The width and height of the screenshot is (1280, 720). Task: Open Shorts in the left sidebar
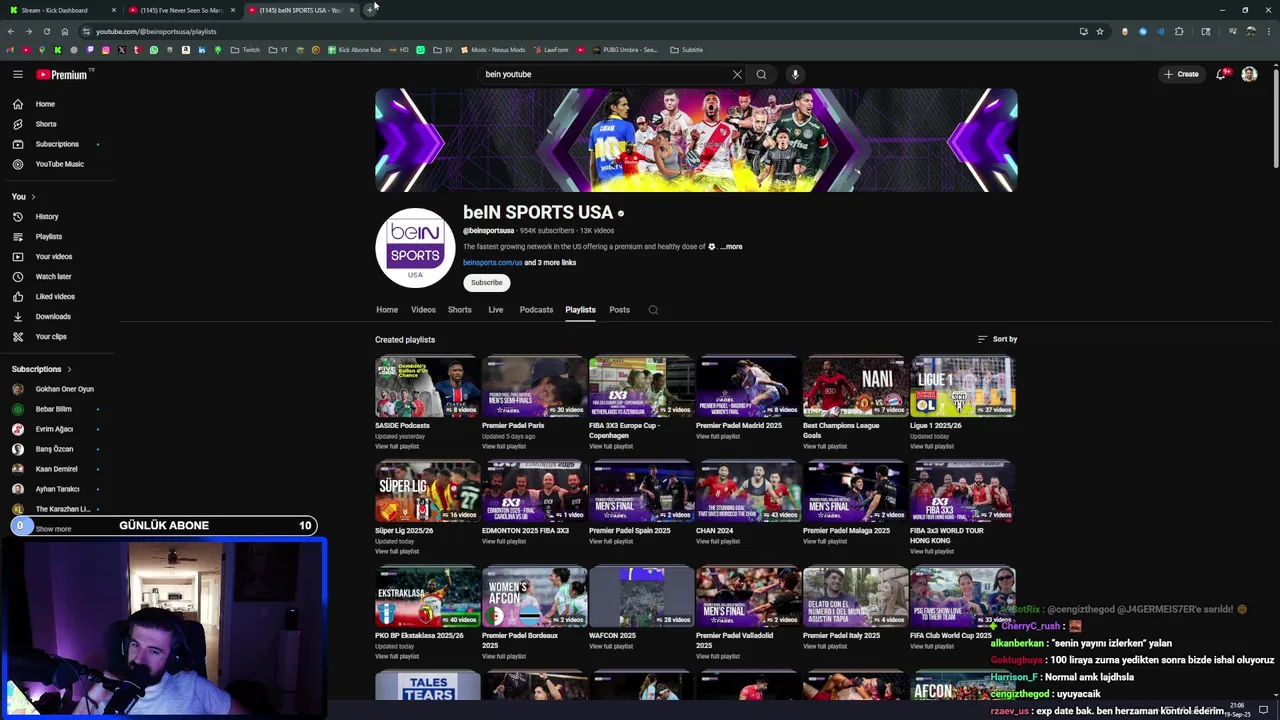[x=46, y=124]
